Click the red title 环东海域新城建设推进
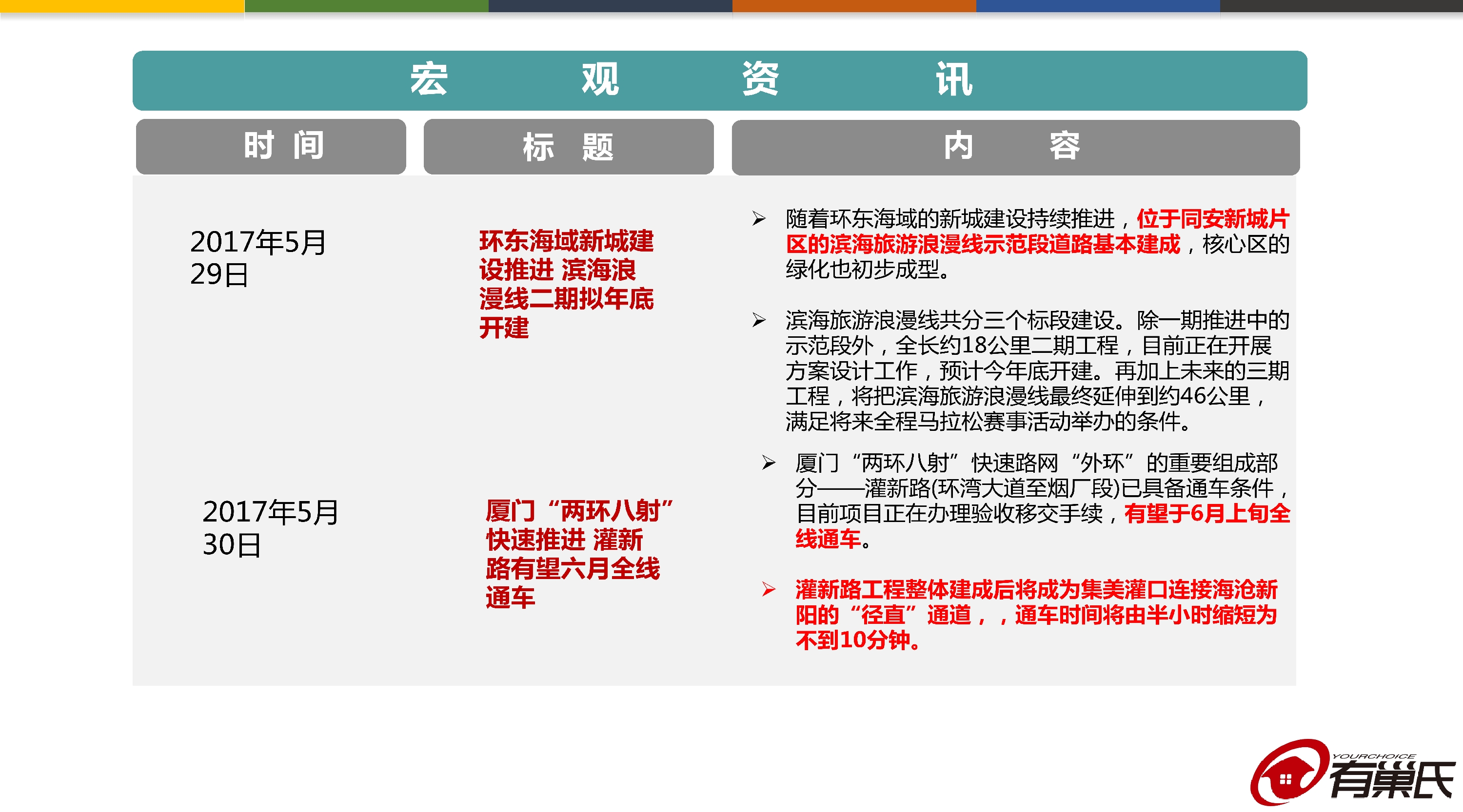 (566, 284)
